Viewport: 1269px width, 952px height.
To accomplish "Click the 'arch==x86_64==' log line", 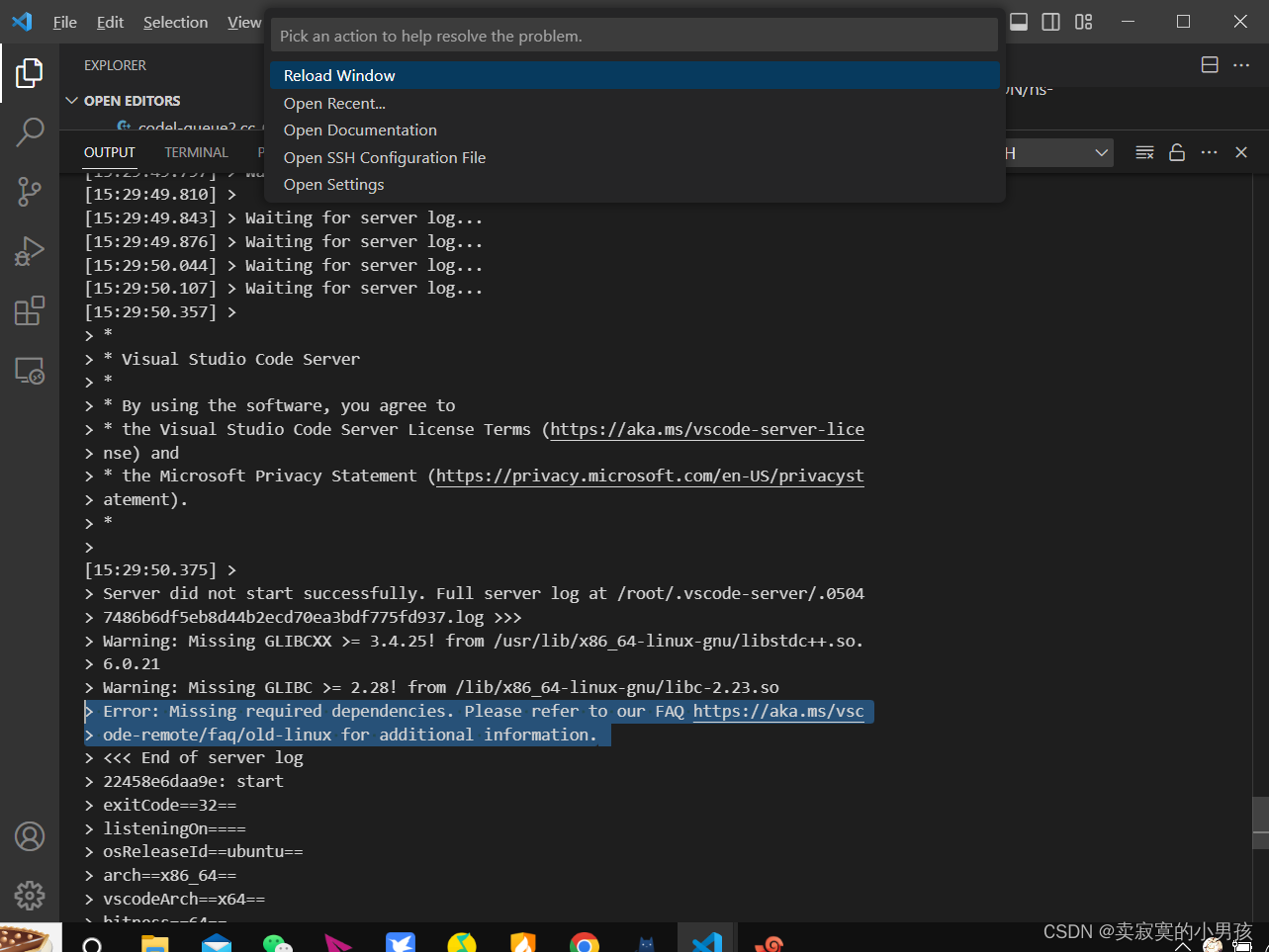I will [169, 875].
